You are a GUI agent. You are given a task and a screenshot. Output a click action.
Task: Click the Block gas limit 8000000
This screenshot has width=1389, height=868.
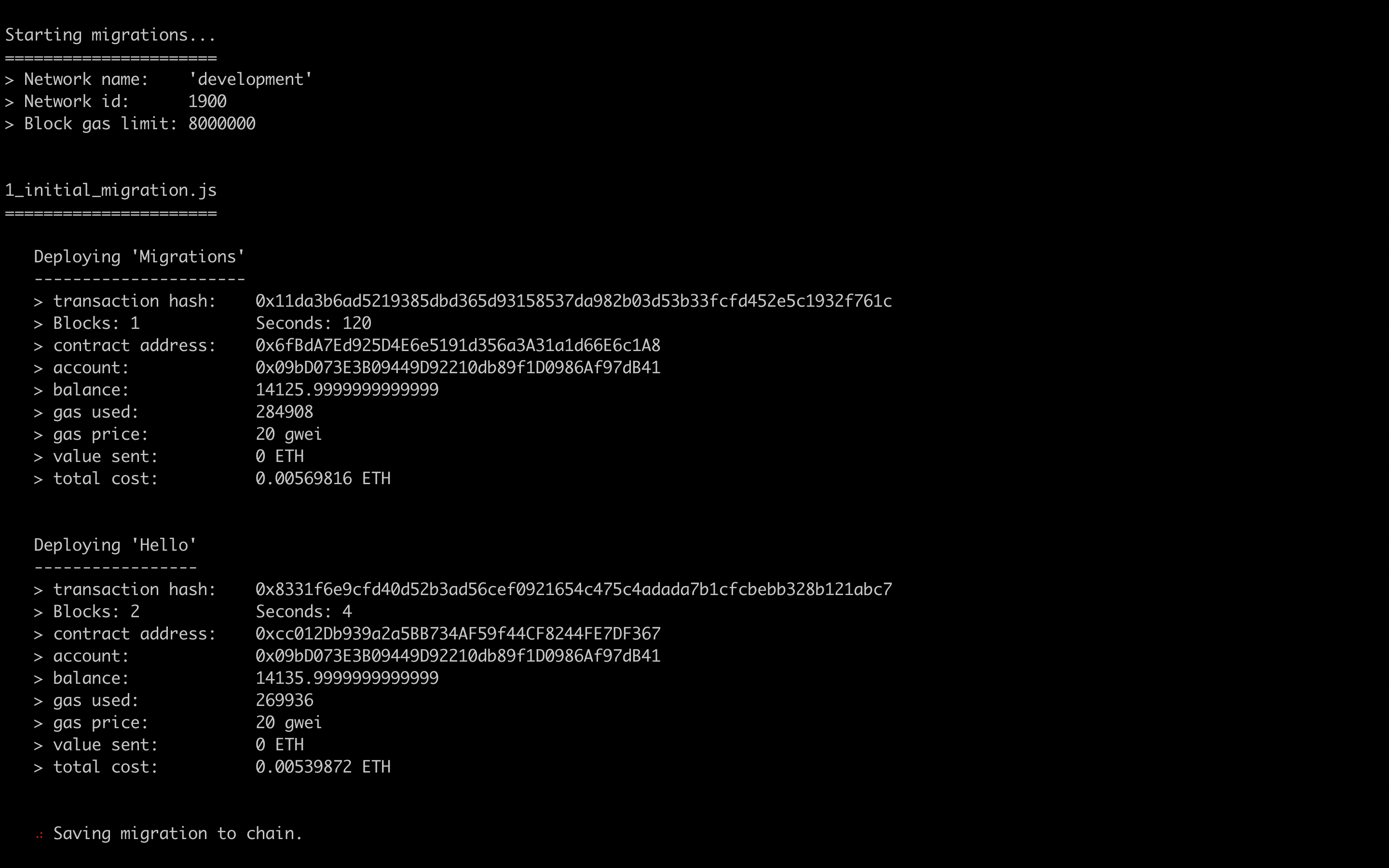tap(221, 124)
